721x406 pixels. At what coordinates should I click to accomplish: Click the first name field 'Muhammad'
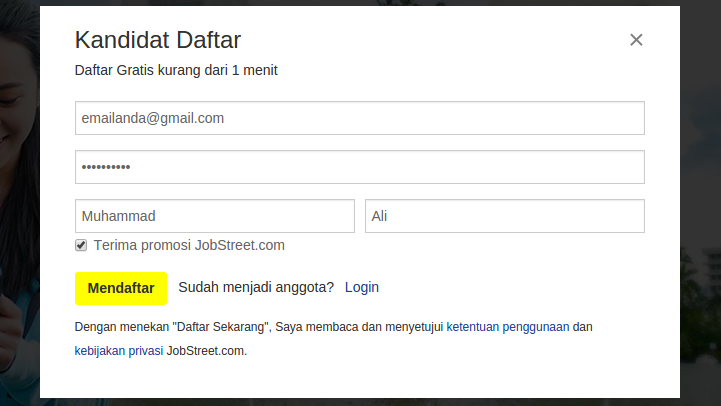[x=215, y=216]
